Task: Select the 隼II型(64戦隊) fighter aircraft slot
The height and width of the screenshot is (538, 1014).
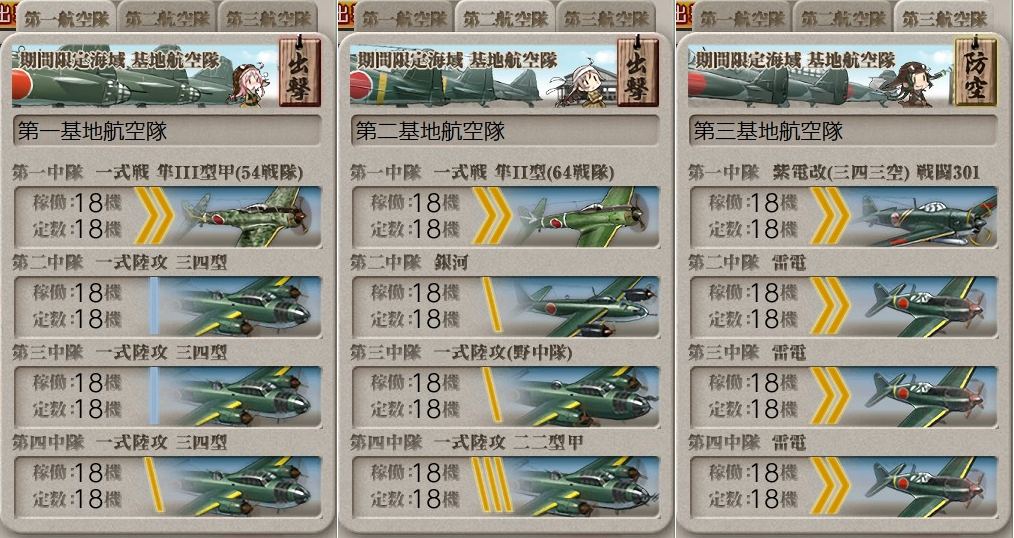Action: coord(505,217)
